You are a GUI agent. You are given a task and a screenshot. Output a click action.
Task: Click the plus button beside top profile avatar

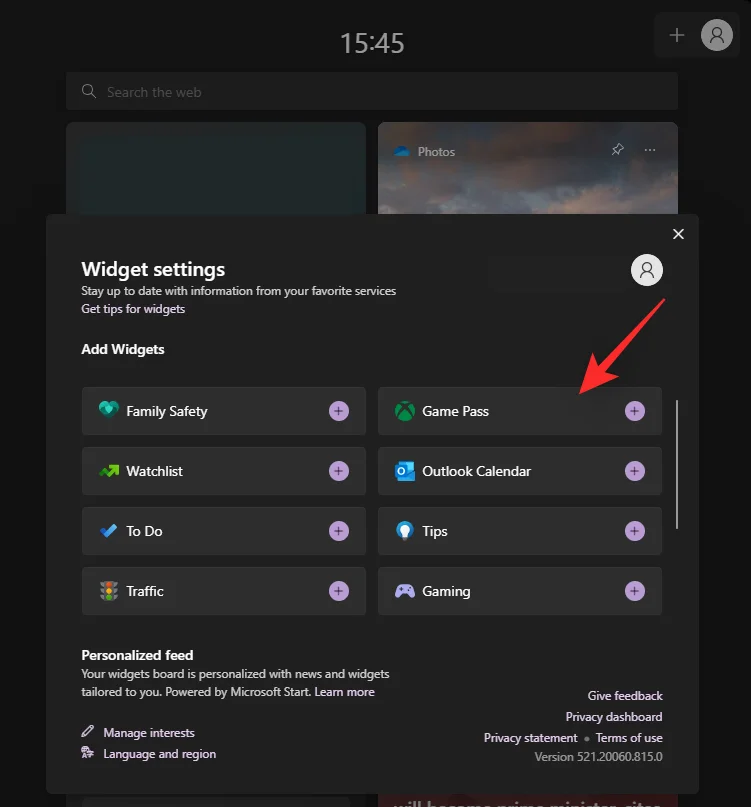(677, 35)
